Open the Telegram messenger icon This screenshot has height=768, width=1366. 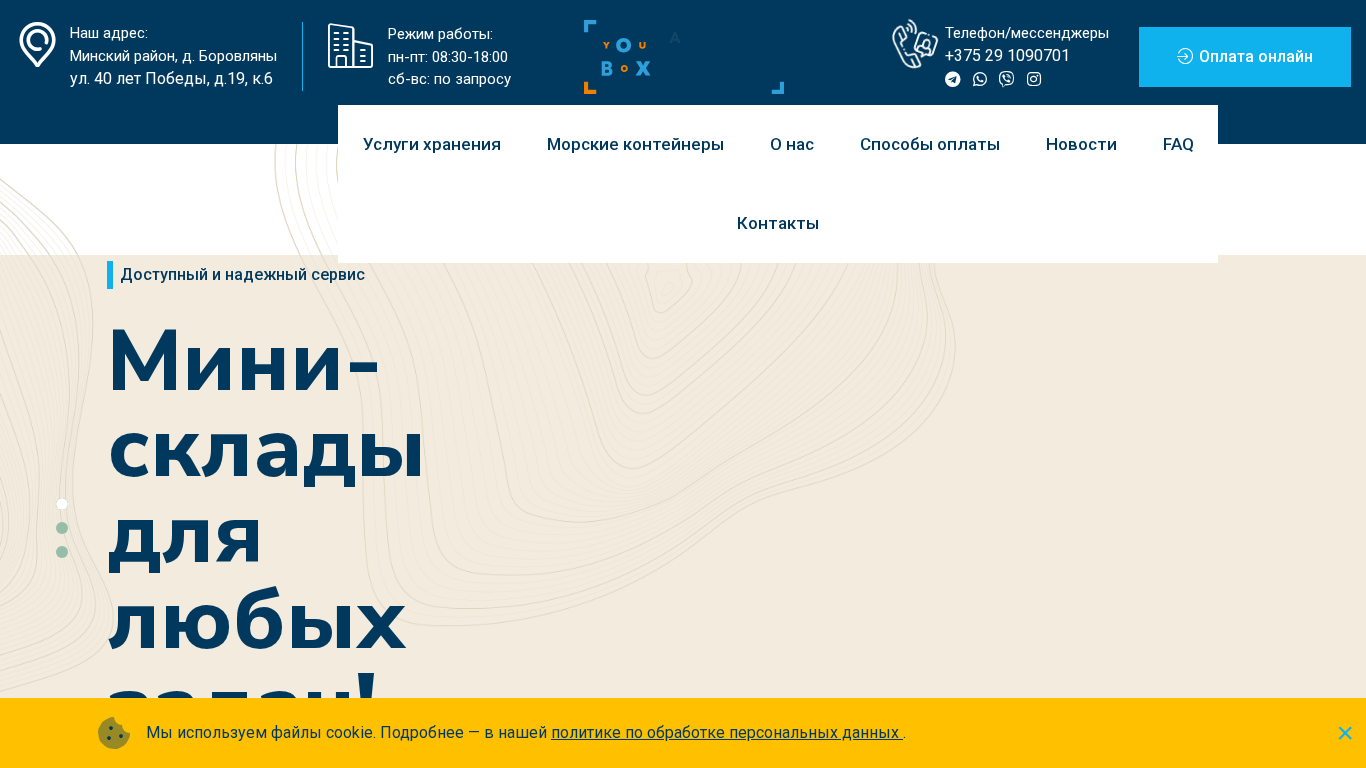click(x=953, y=79)
